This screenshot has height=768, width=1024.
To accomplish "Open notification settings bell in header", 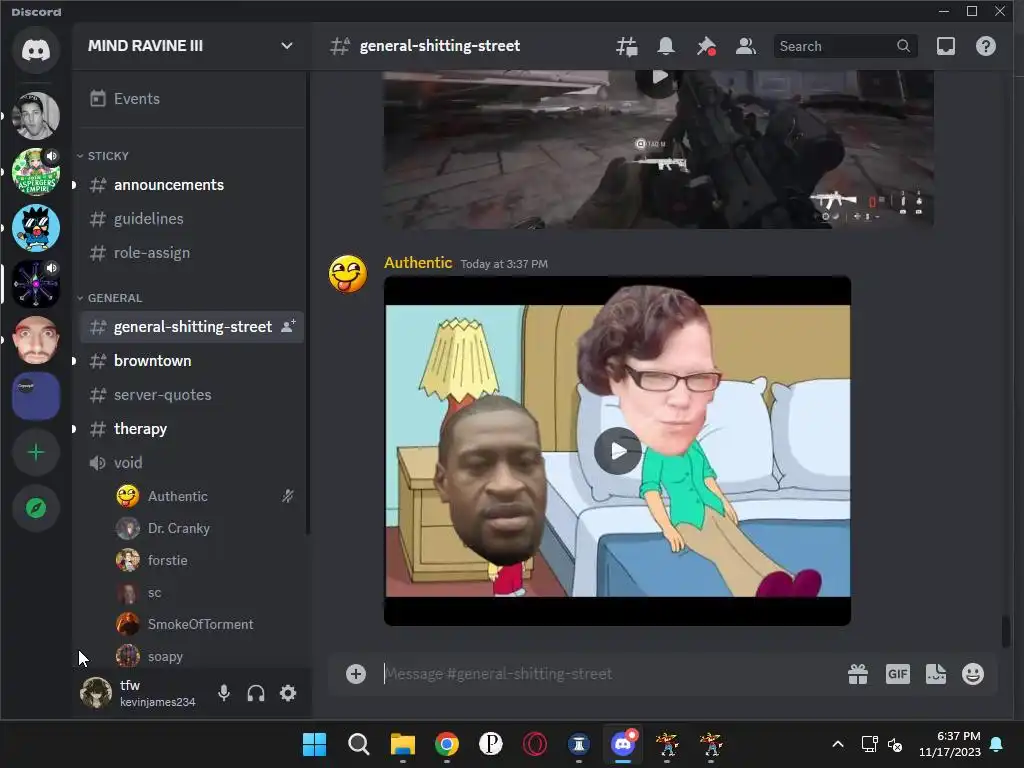I will 666,46.
